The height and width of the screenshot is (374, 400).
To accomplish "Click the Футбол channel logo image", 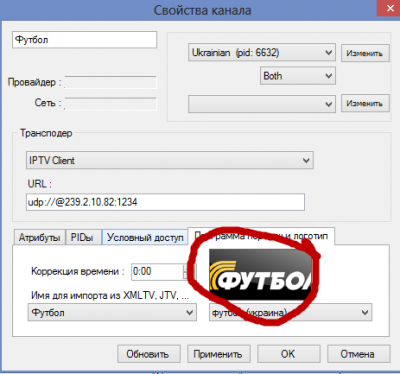I will pyautogui.click(x=260, y=274).
